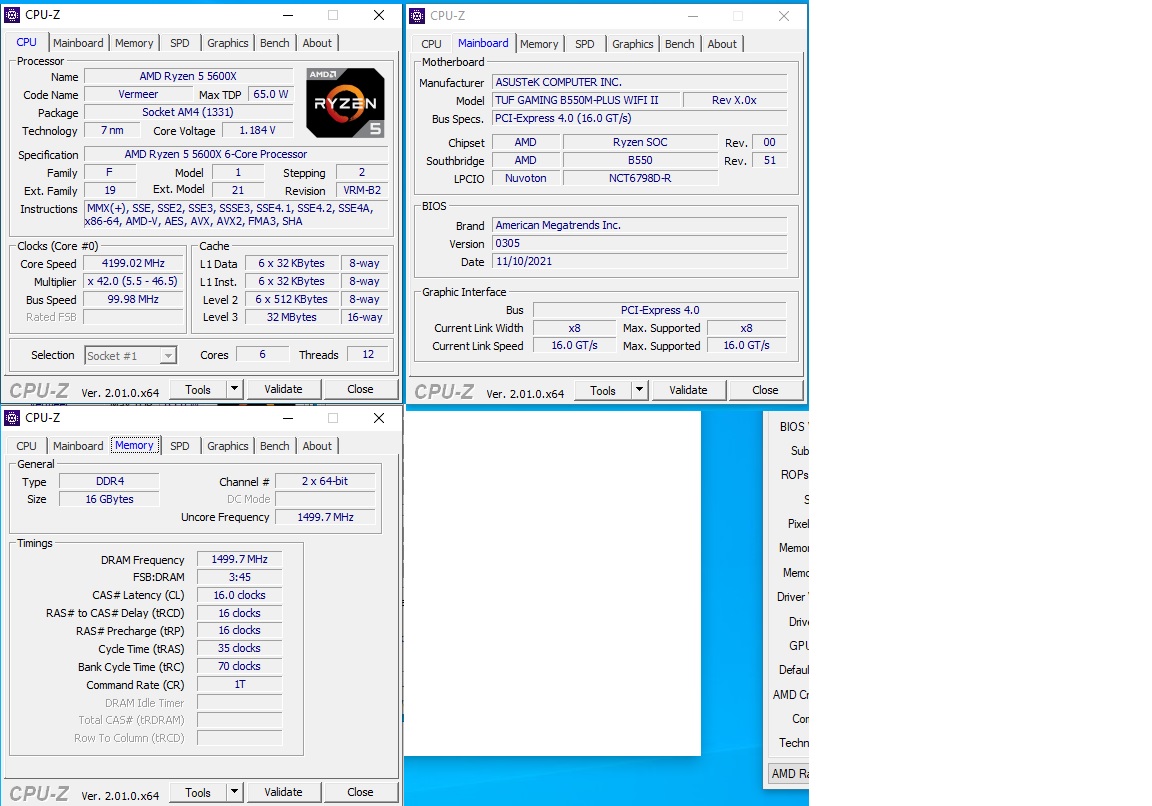The height and width of the screenshot is (806, 1152).
Task: Click the Close button in the Mainboard window
Action: click(765, 390)
